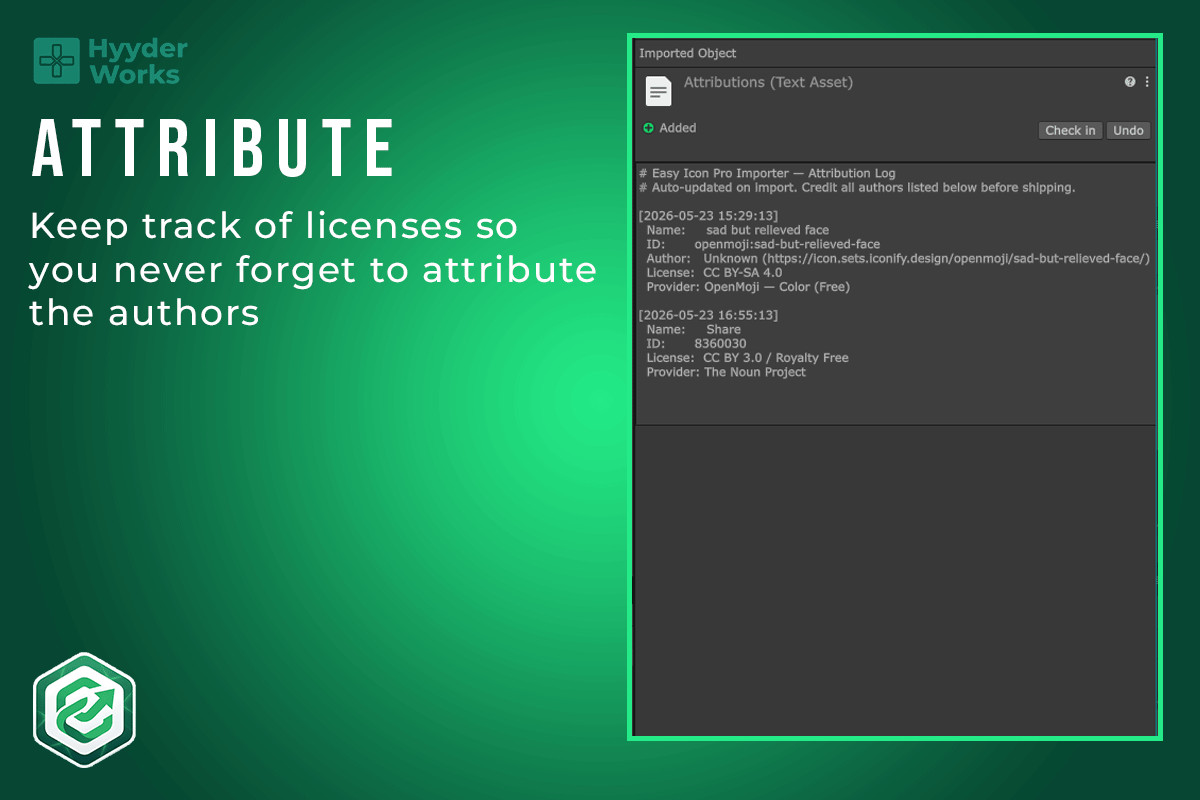Click the Provider 'OpenMoji — Color (Free)' line

[747, 287]
